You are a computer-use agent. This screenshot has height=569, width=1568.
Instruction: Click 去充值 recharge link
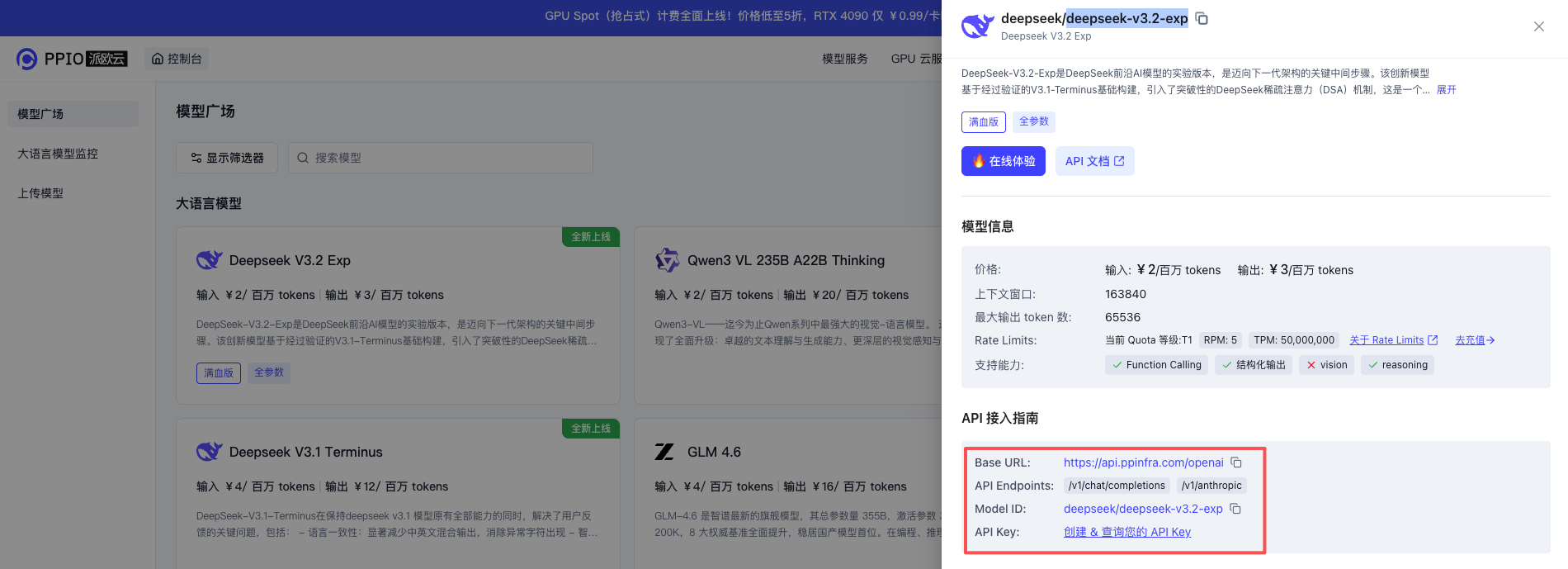(1475, 340)
